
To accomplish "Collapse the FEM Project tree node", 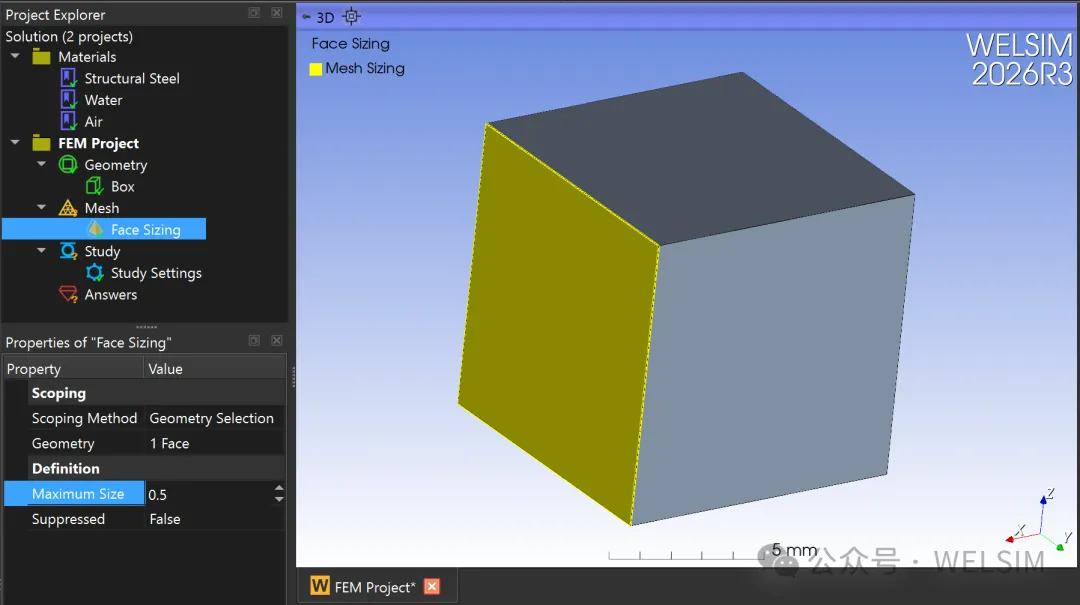I will point(15,143).
